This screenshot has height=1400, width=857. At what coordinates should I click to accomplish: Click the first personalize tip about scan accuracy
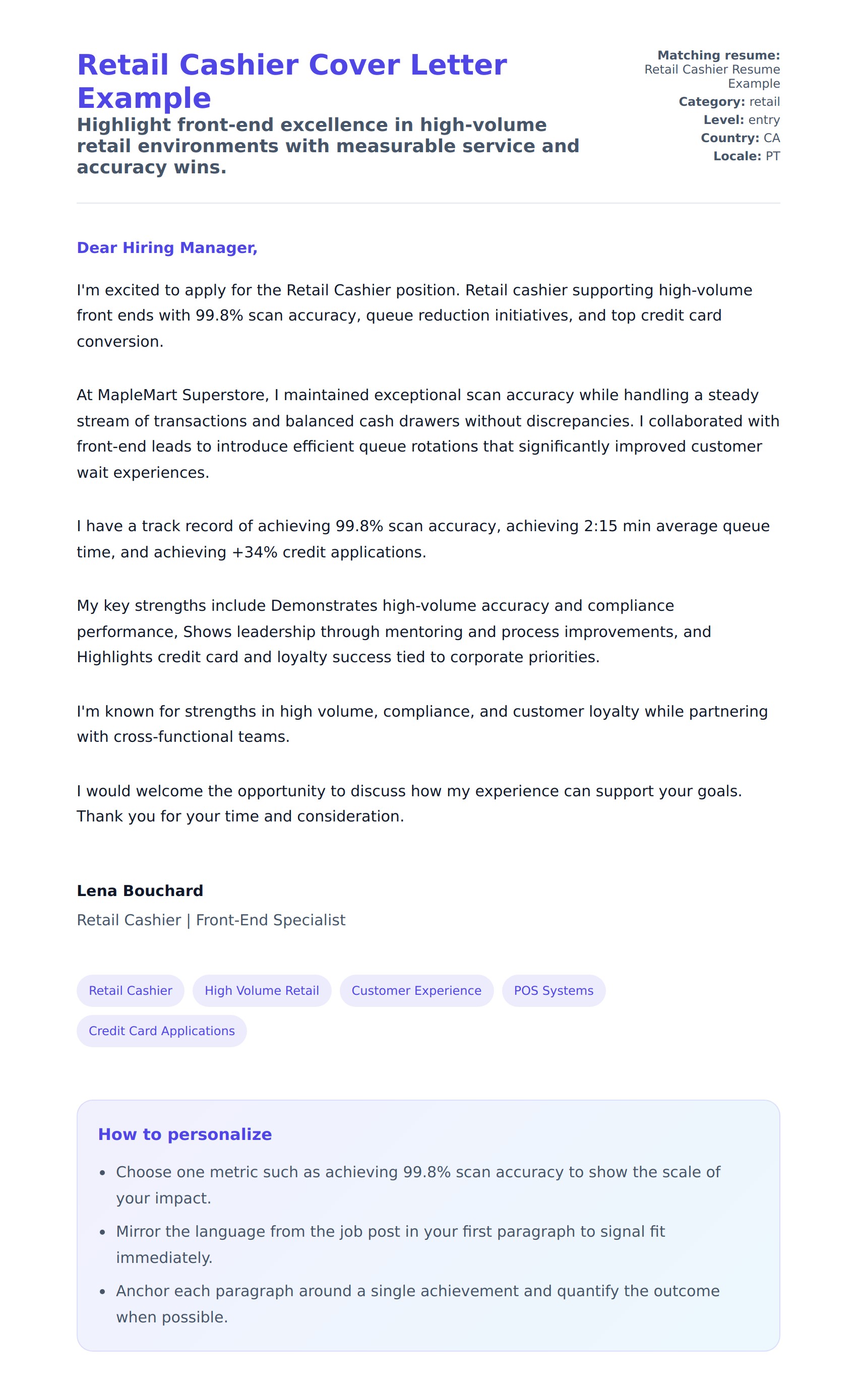pos(418,1185)
